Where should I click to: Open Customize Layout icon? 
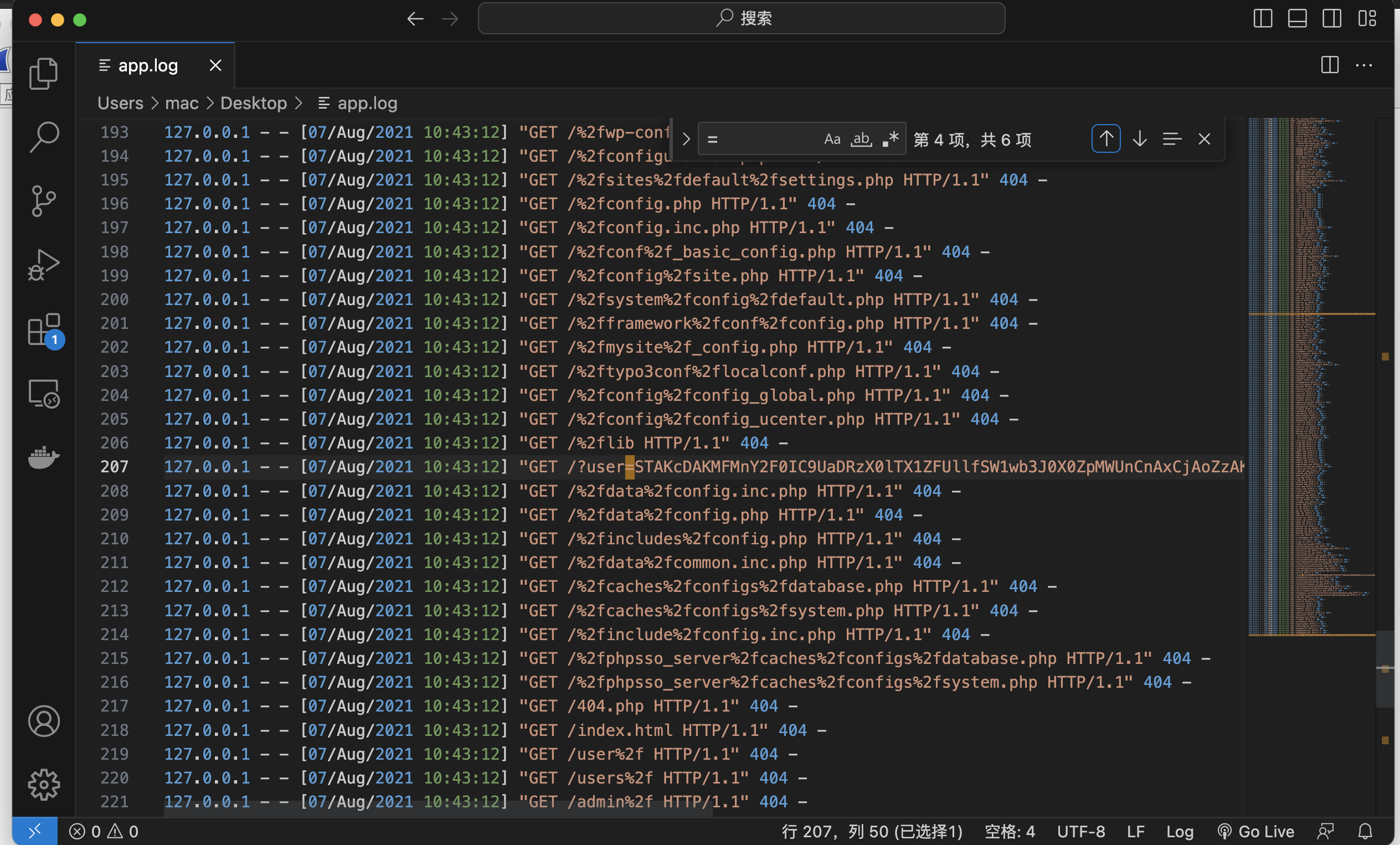(1367, 19)
